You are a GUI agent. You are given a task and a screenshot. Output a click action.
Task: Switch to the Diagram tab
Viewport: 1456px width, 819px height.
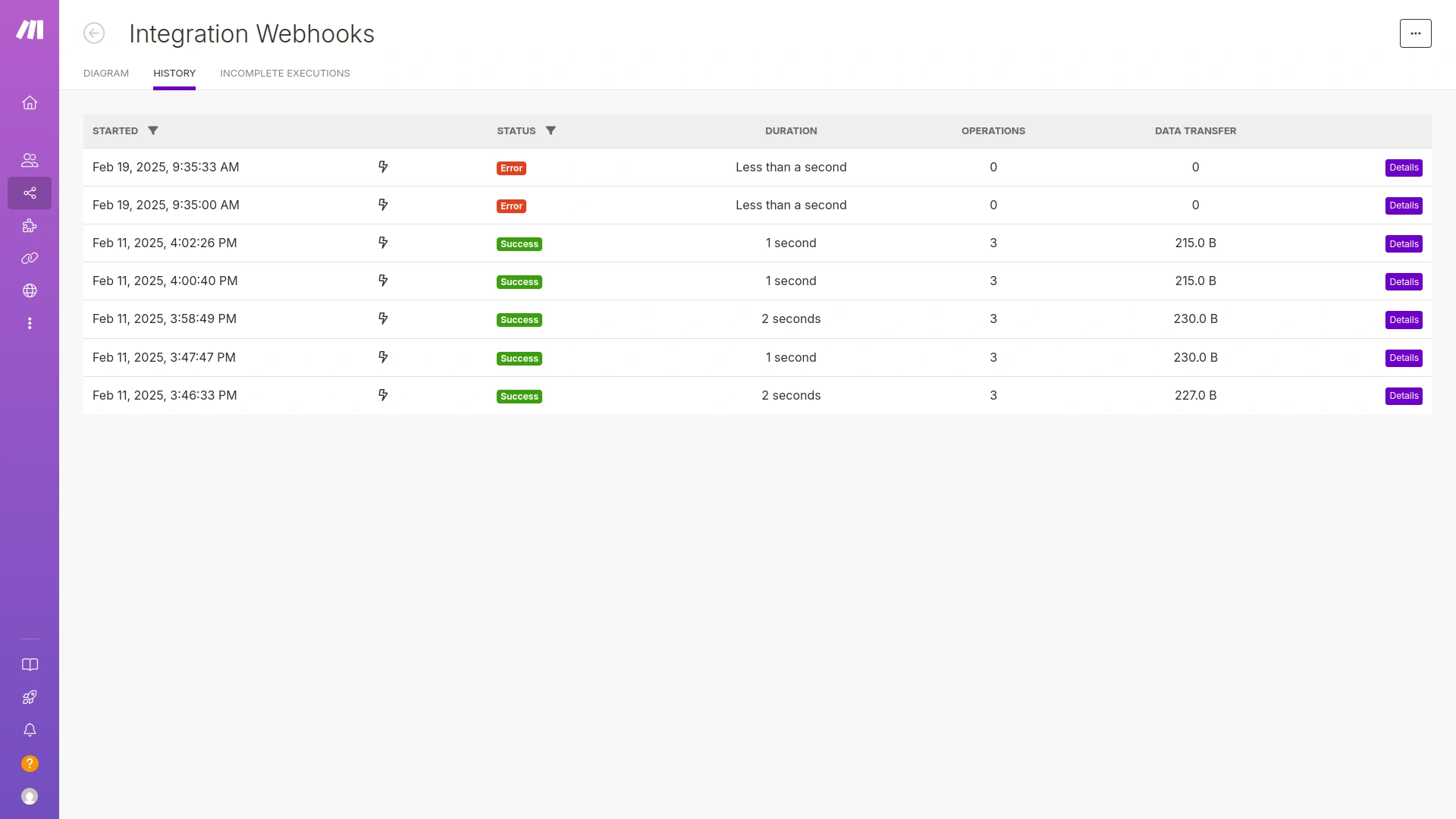(106, 74)
